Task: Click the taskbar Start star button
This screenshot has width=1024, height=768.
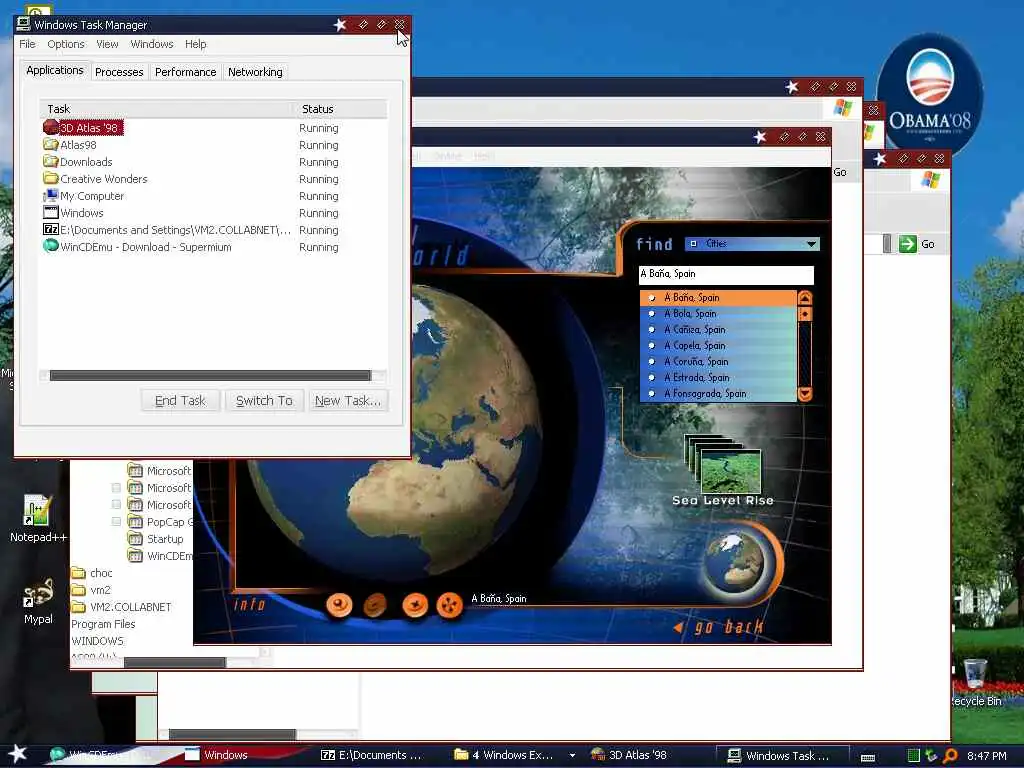Action: click(x=17, y=754)
